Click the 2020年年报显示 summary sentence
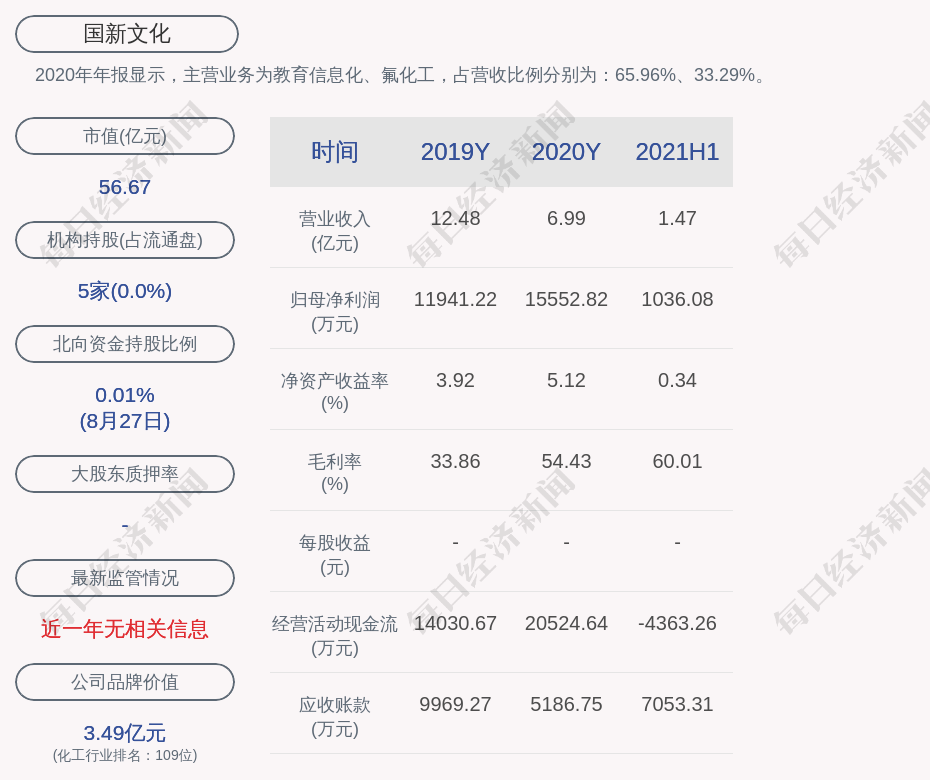Screen dimensions: 930x780 coord(402,75)
